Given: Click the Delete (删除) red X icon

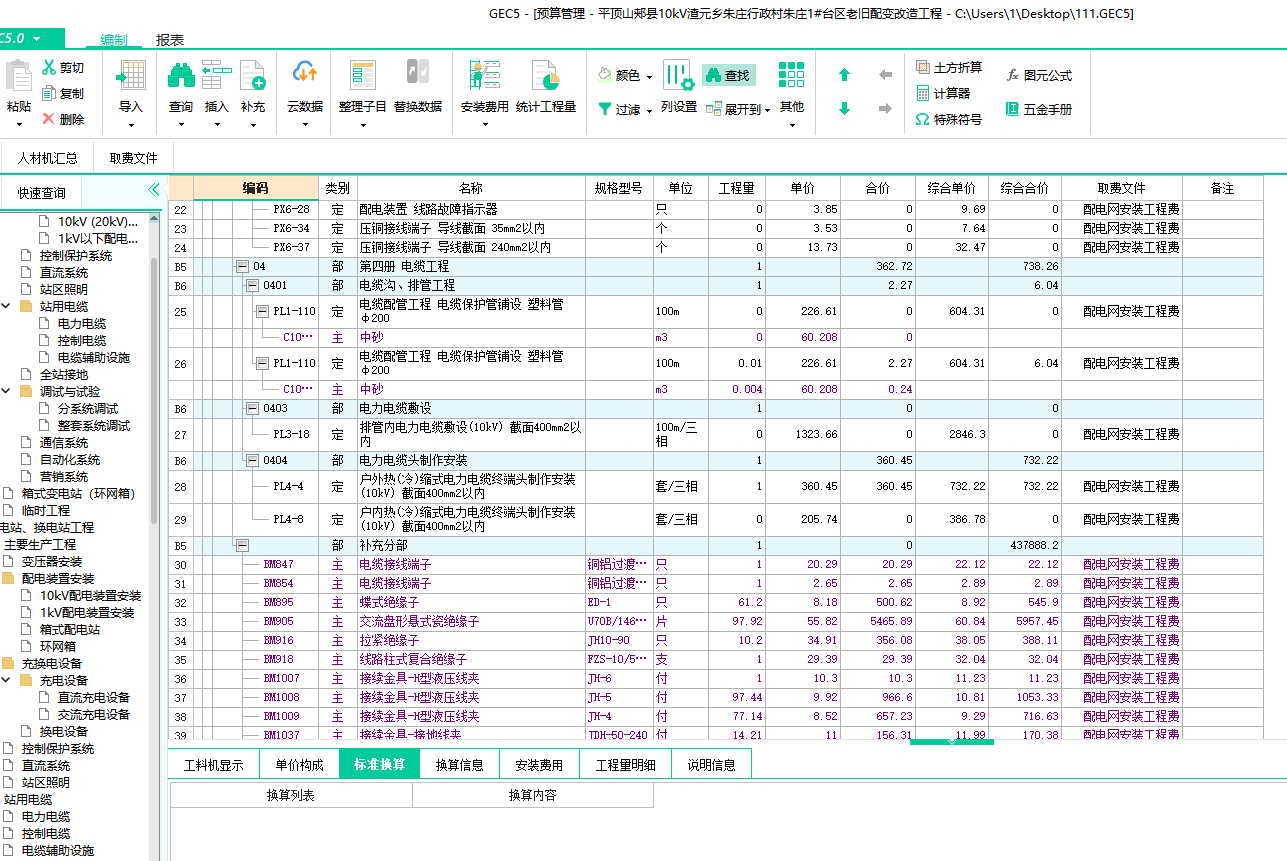Looking at the screenshot, I should coord(49,119).
